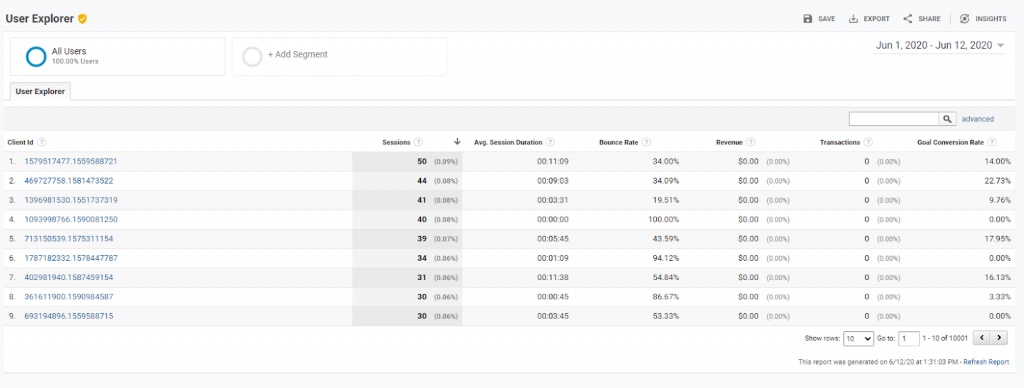Click the Add Segment placeholder

click(x=340, y=57)
